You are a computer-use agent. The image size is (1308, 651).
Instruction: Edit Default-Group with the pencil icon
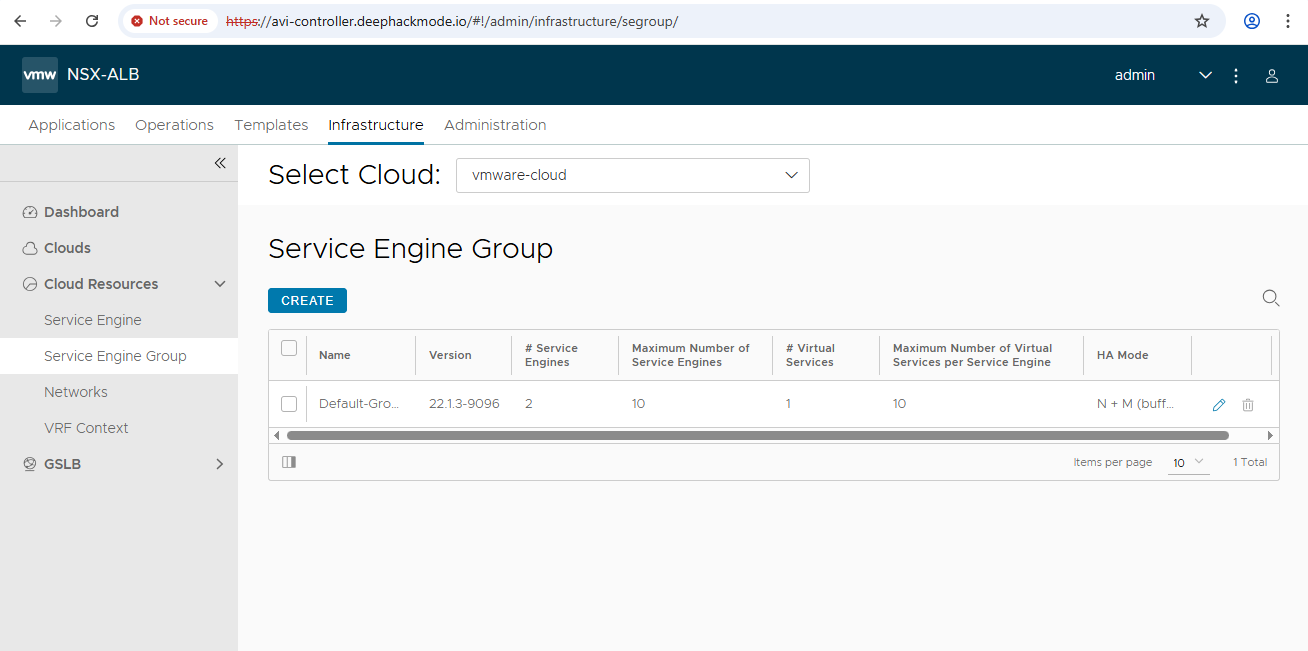pyautogui.click(x=1218, y=405)
